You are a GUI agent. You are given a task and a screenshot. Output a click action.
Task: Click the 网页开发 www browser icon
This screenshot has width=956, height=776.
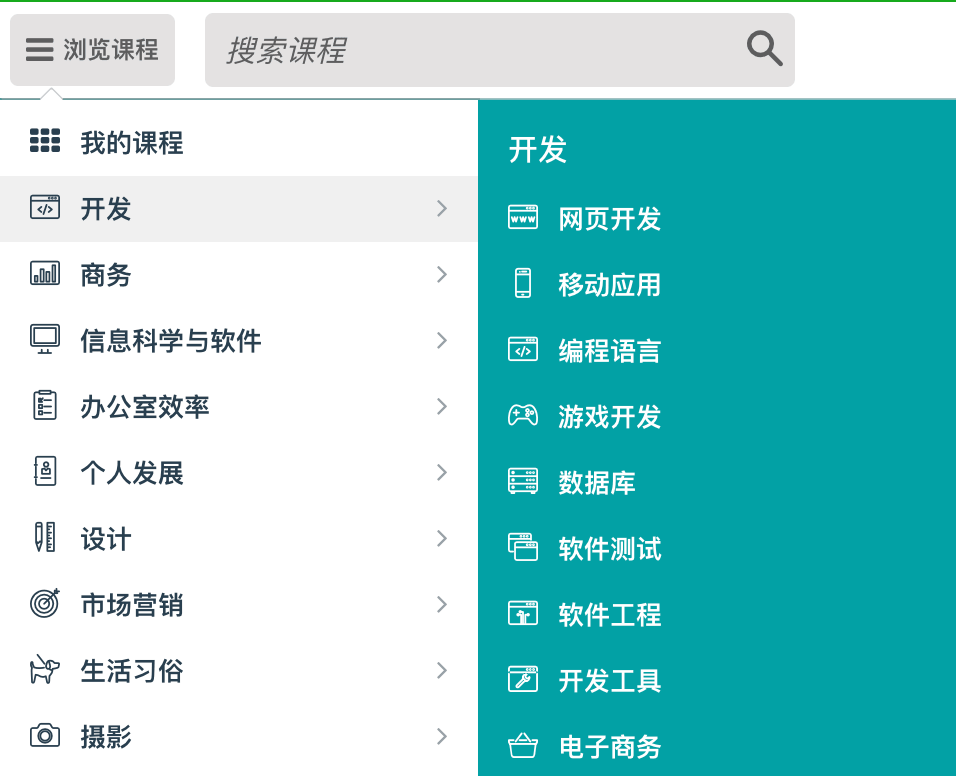(523, 217)
